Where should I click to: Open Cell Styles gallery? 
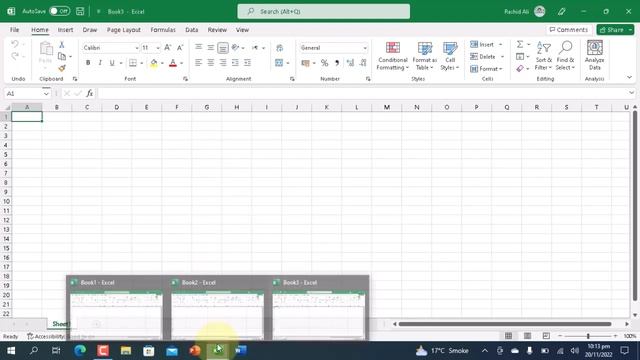point(450,56)
